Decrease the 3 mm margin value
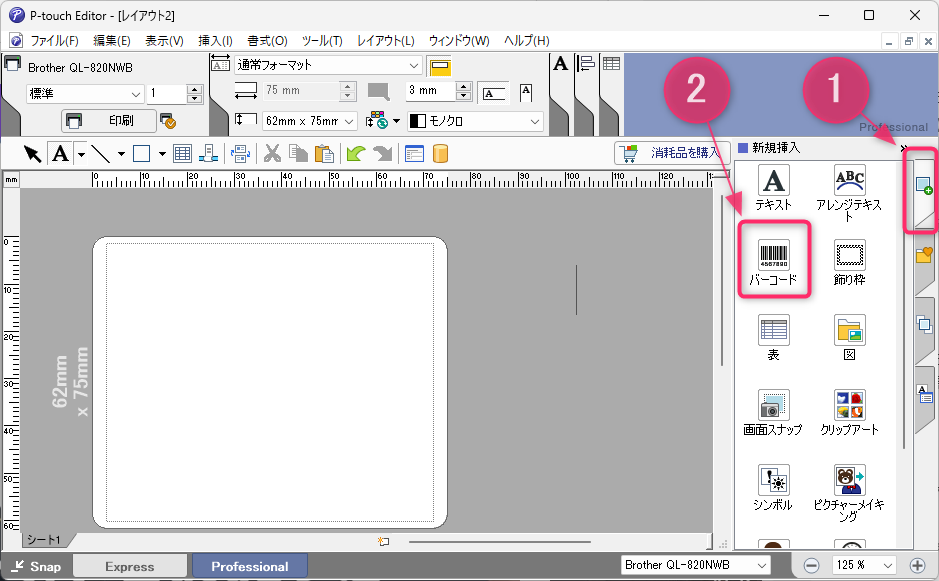Image resolution: width=939 pixels, height=581 pixels. (x=464, y=96)
